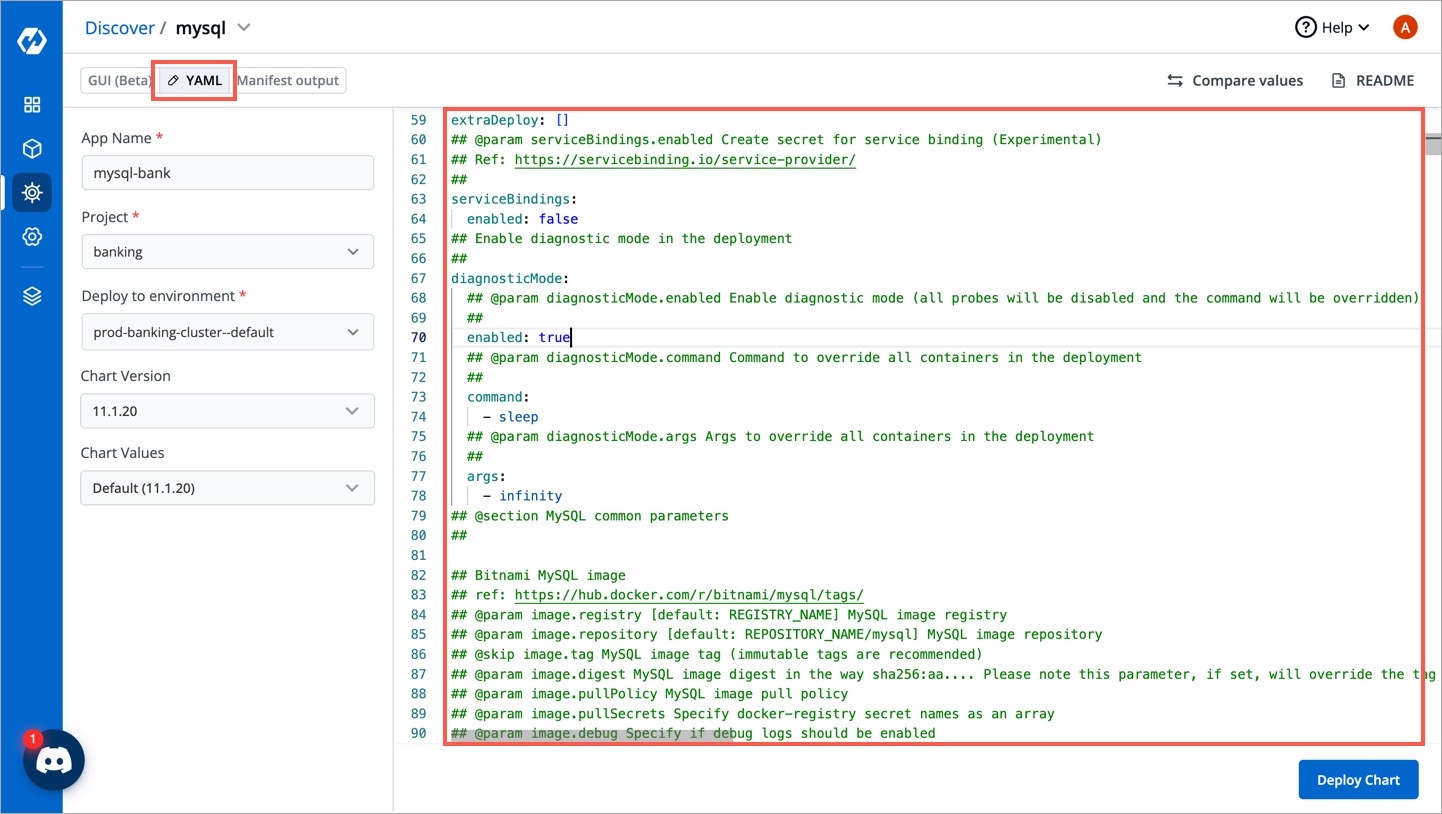Expand the mysql chart name dropdown

[x=244, y=28]
